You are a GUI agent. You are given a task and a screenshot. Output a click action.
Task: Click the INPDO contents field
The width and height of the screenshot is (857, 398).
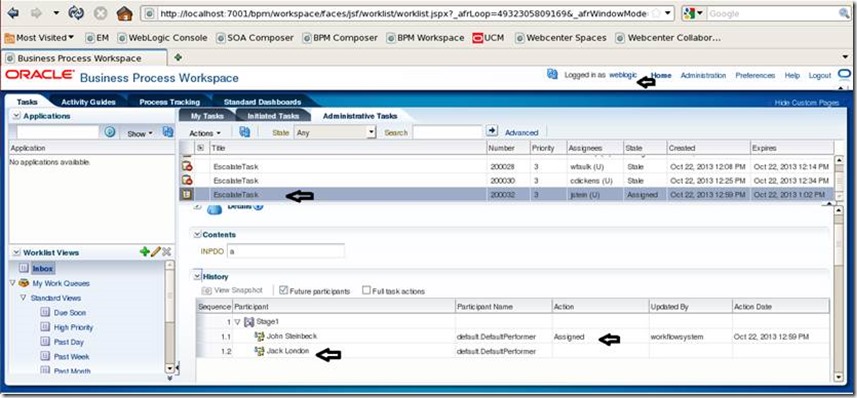coord(286,251)
